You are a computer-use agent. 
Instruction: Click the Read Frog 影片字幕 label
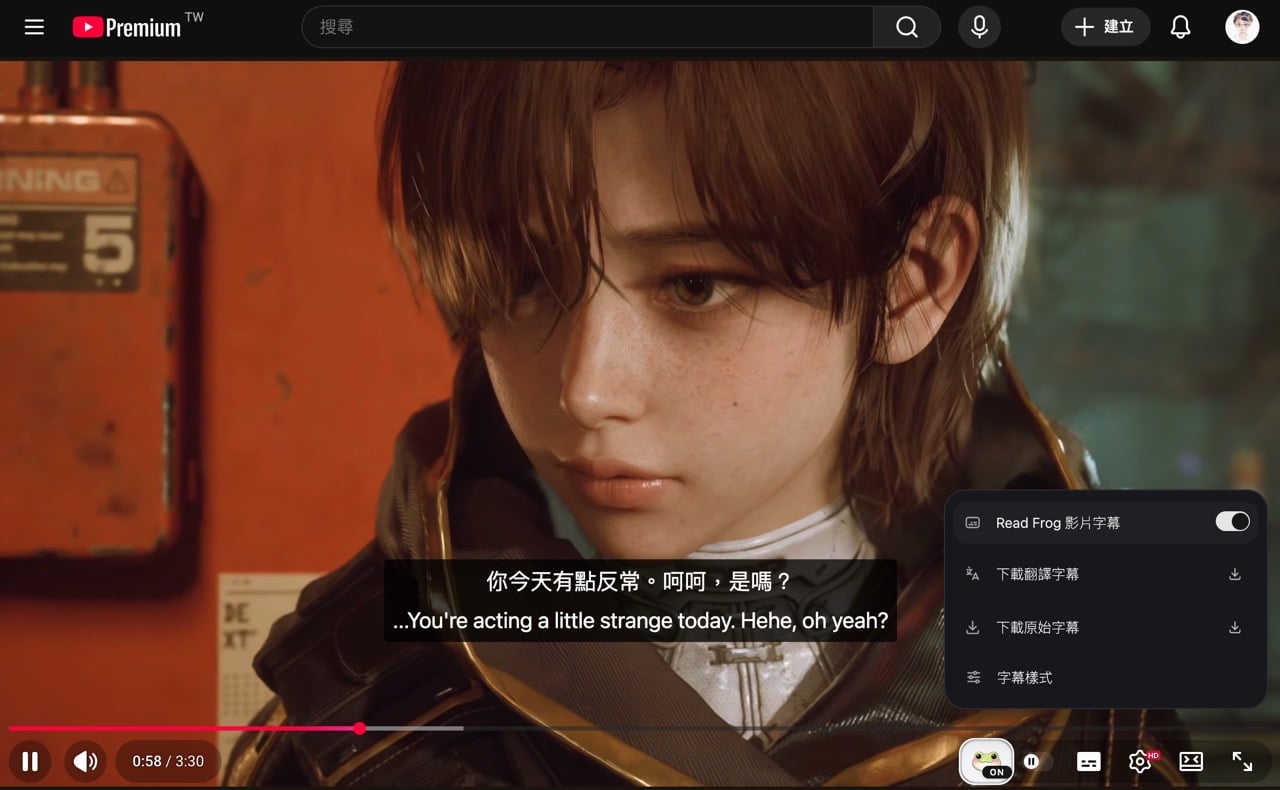pos(1058,523)
